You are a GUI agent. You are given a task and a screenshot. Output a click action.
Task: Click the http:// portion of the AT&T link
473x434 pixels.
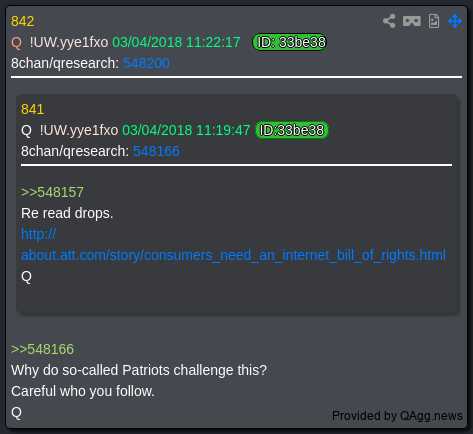38,234
